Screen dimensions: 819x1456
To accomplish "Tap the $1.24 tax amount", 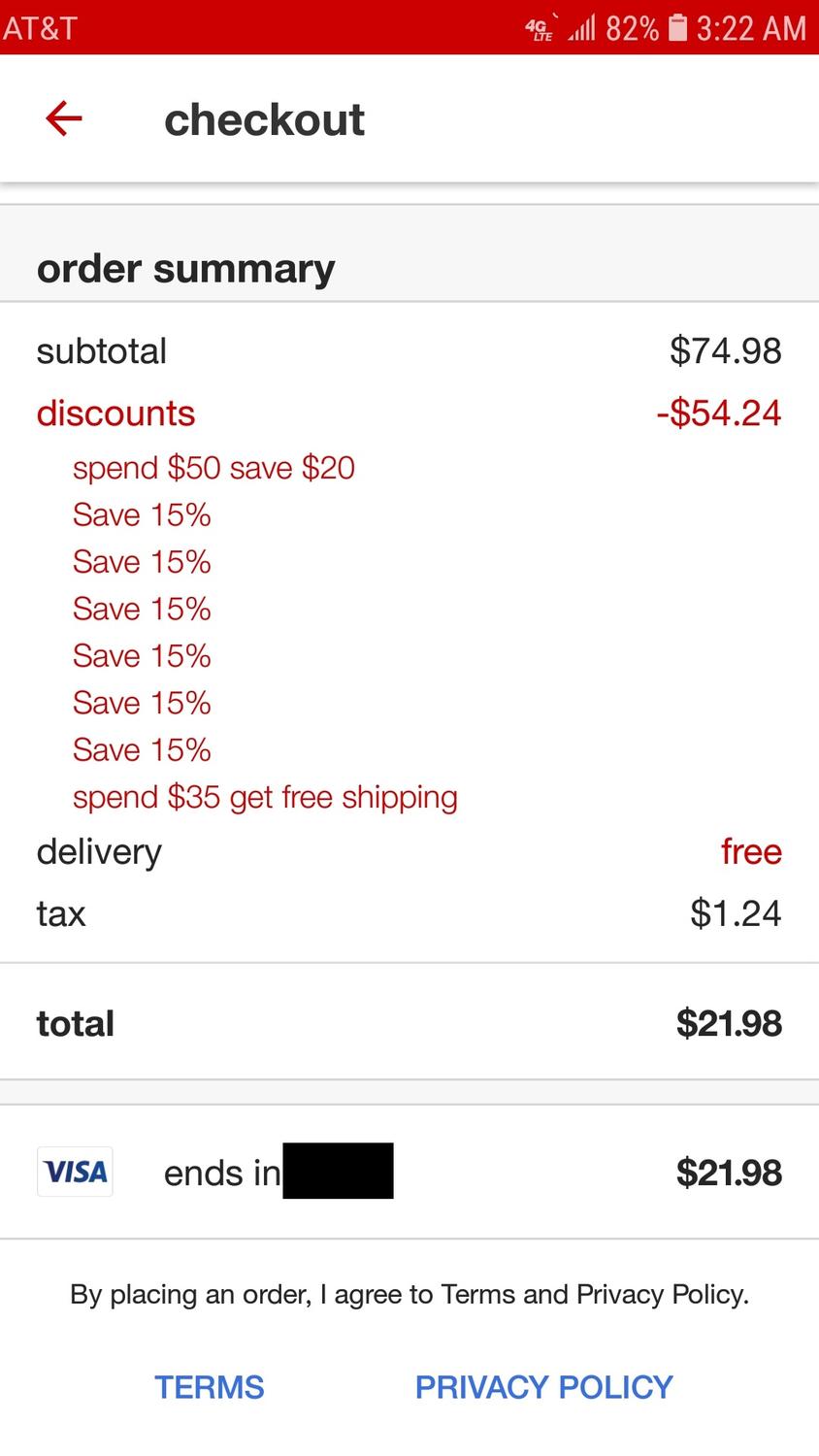I will click(735, 913).
